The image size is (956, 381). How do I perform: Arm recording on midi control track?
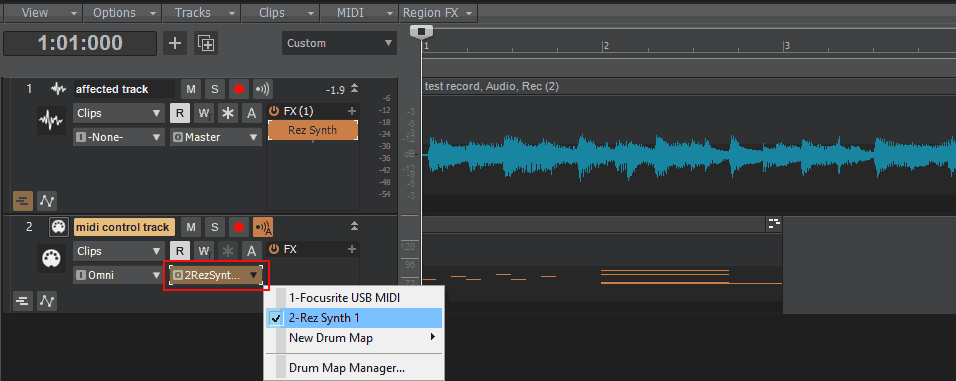238,227
